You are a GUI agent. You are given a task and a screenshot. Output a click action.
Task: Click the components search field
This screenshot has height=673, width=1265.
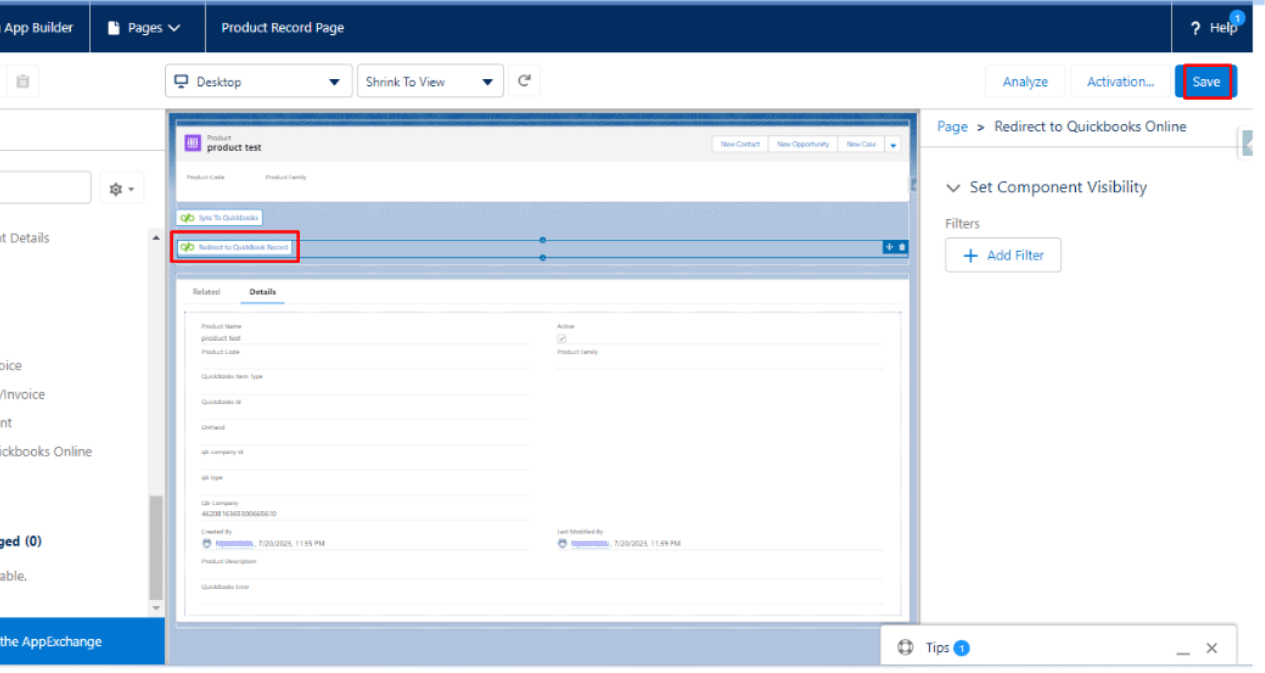point(45,188)
